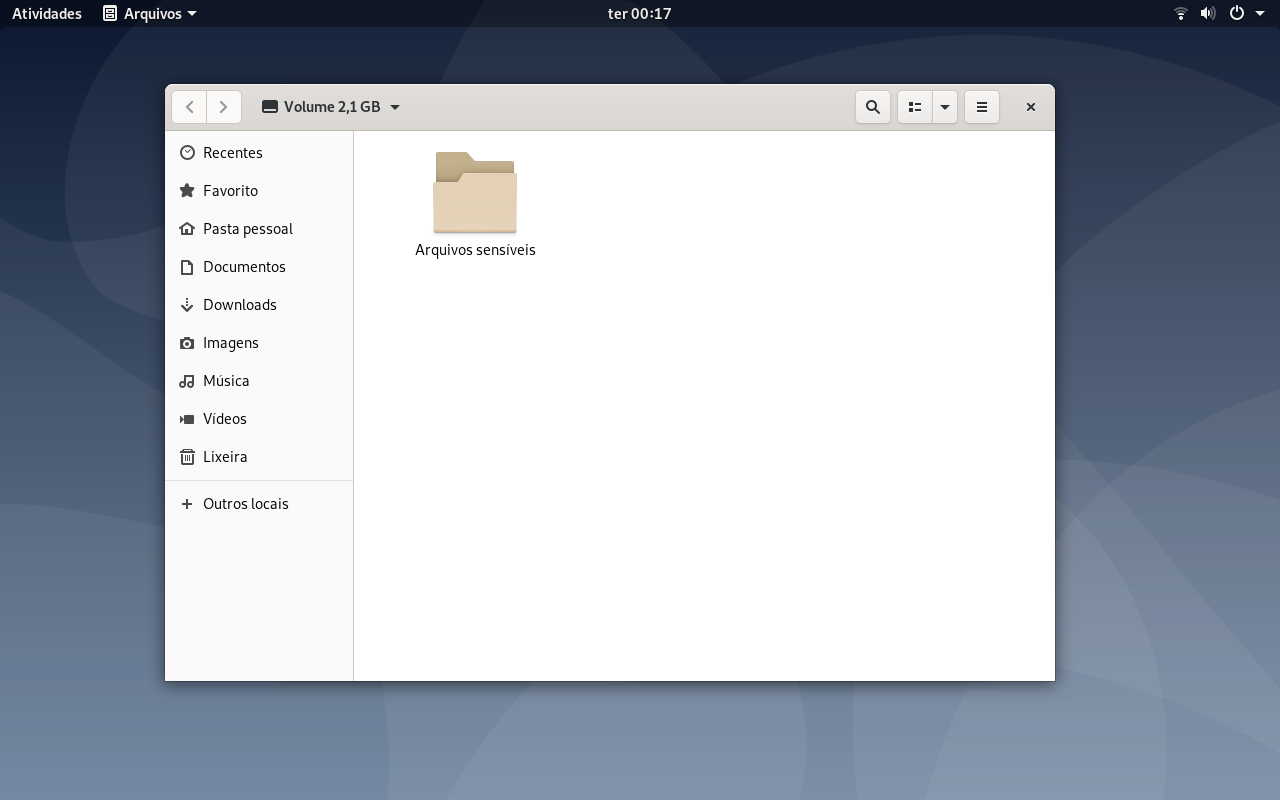Open Downloads in the sidebar
The height and width of the screenshot is (800, 1280).
tap(259, 305)
